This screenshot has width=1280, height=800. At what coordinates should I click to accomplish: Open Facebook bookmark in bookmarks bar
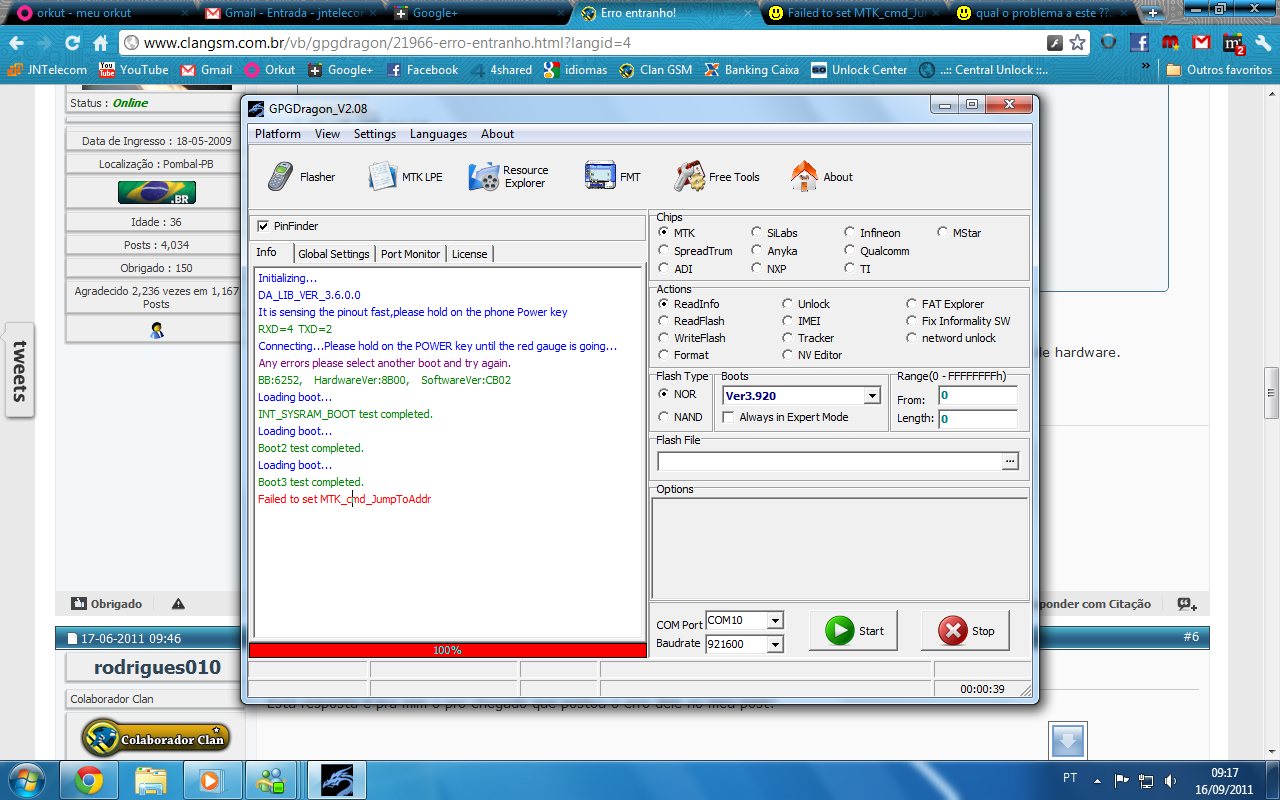tap(422, 70)
